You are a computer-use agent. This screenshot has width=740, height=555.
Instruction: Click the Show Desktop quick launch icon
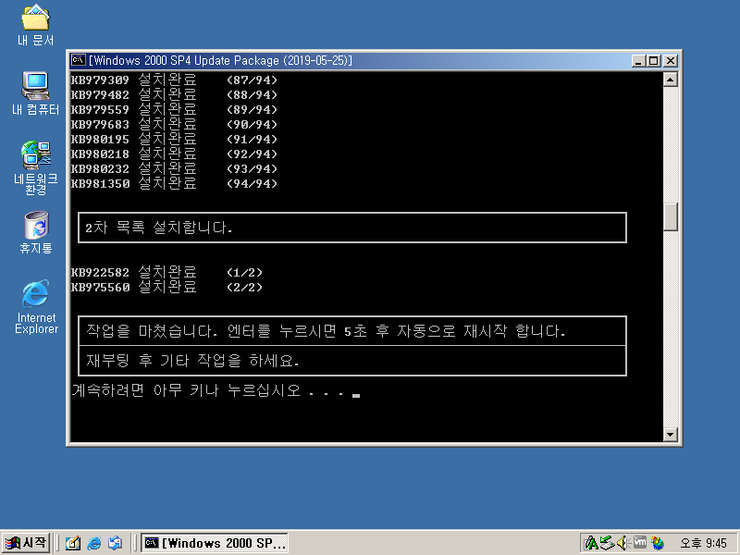[72, 543]
